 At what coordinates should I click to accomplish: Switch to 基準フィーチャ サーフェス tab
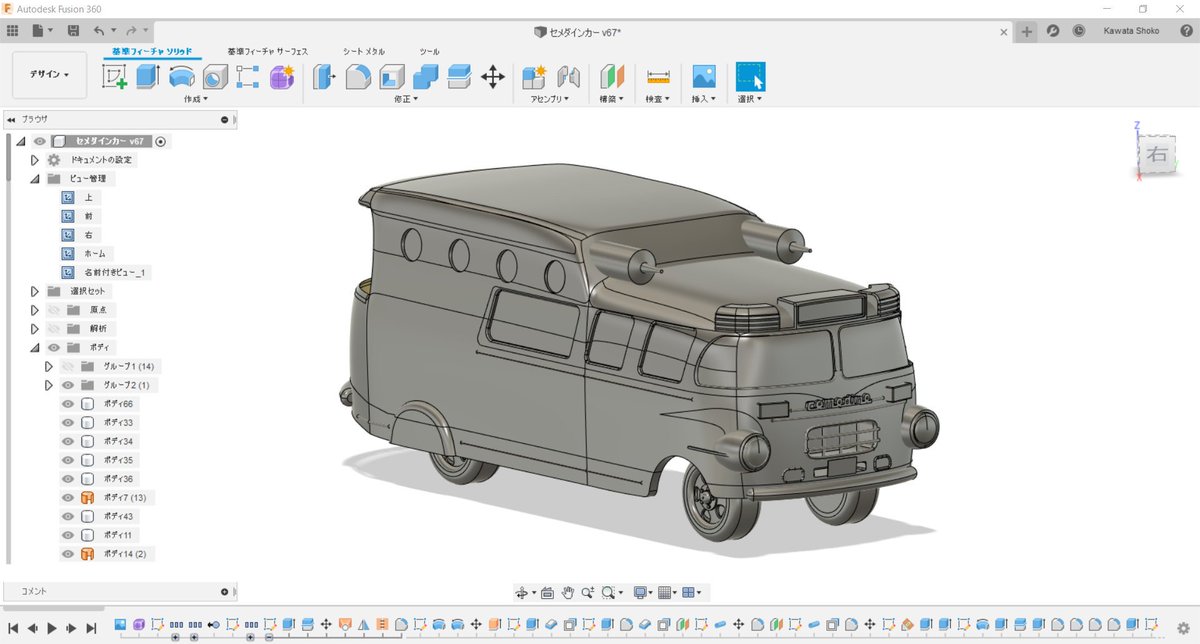(x=268, y=51)
